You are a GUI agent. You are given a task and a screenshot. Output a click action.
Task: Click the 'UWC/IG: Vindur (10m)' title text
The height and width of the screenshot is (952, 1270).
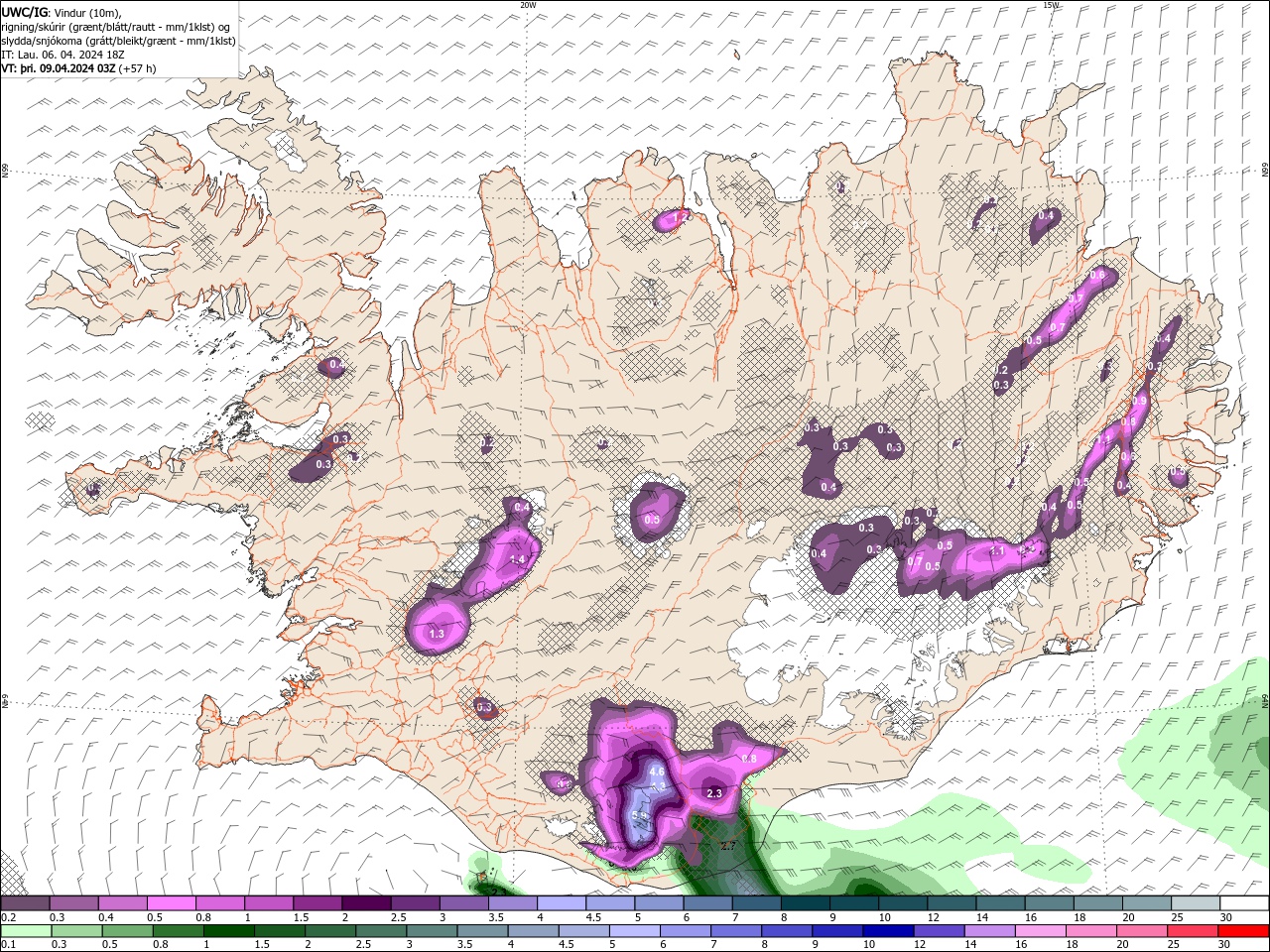(62, 12)
